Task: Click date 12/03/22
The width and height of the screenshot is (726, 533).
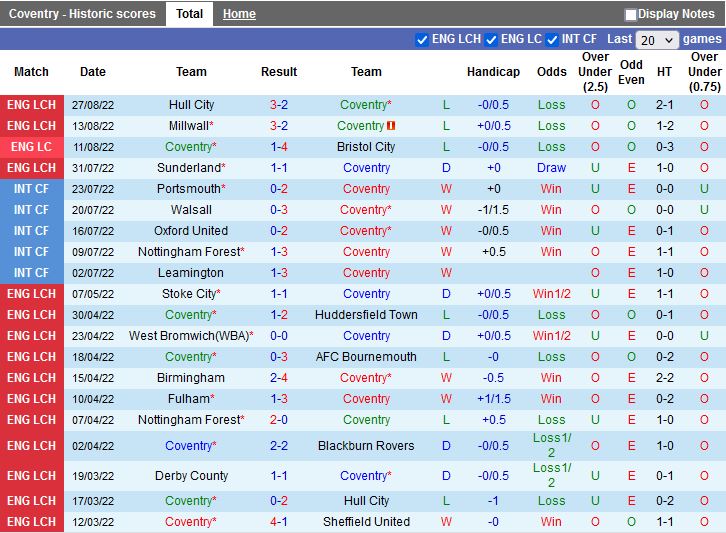Action: pyautogui.click(x=93, y=522)
